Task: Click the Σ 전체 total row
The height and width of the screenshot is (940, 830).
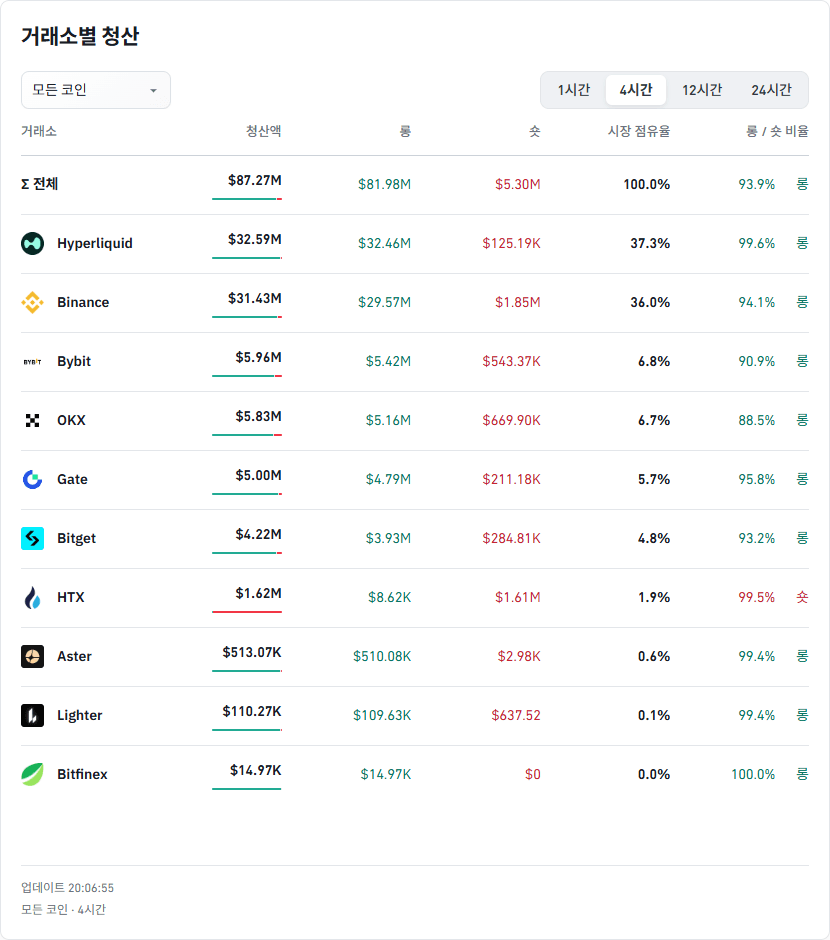Action: click(x=415, y=185)
